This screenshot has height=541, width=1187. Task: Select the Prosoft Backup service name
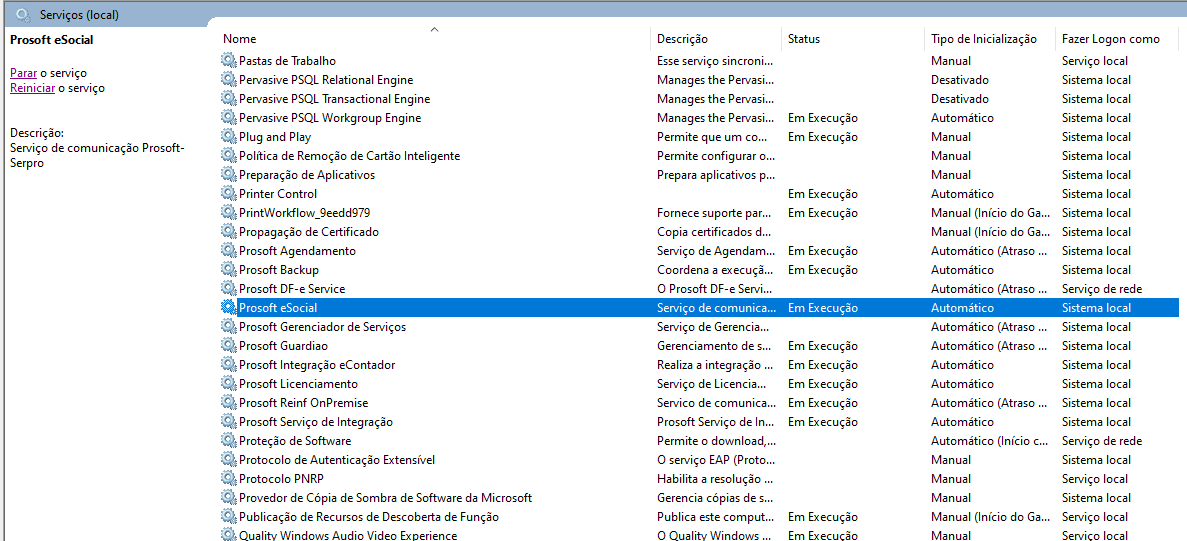coord(279,269)
